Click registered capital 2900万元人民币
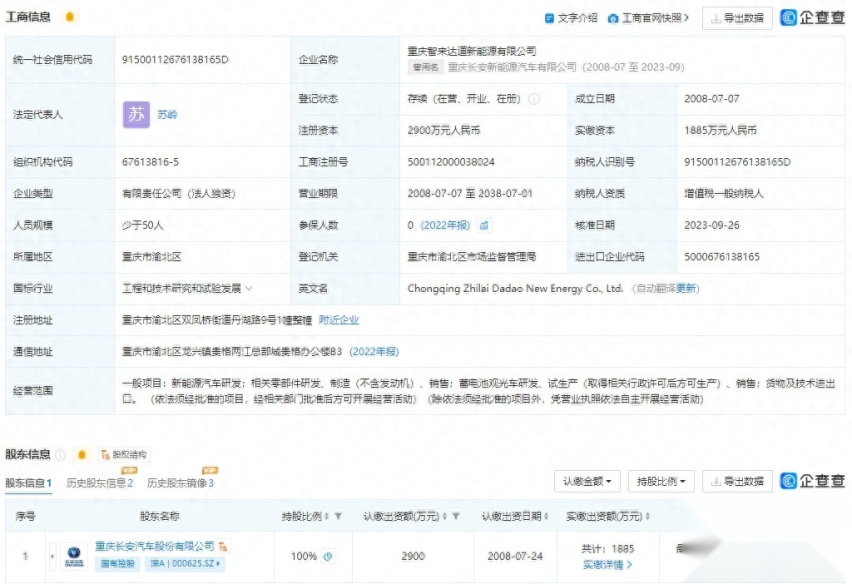 [x=443, y=130]
